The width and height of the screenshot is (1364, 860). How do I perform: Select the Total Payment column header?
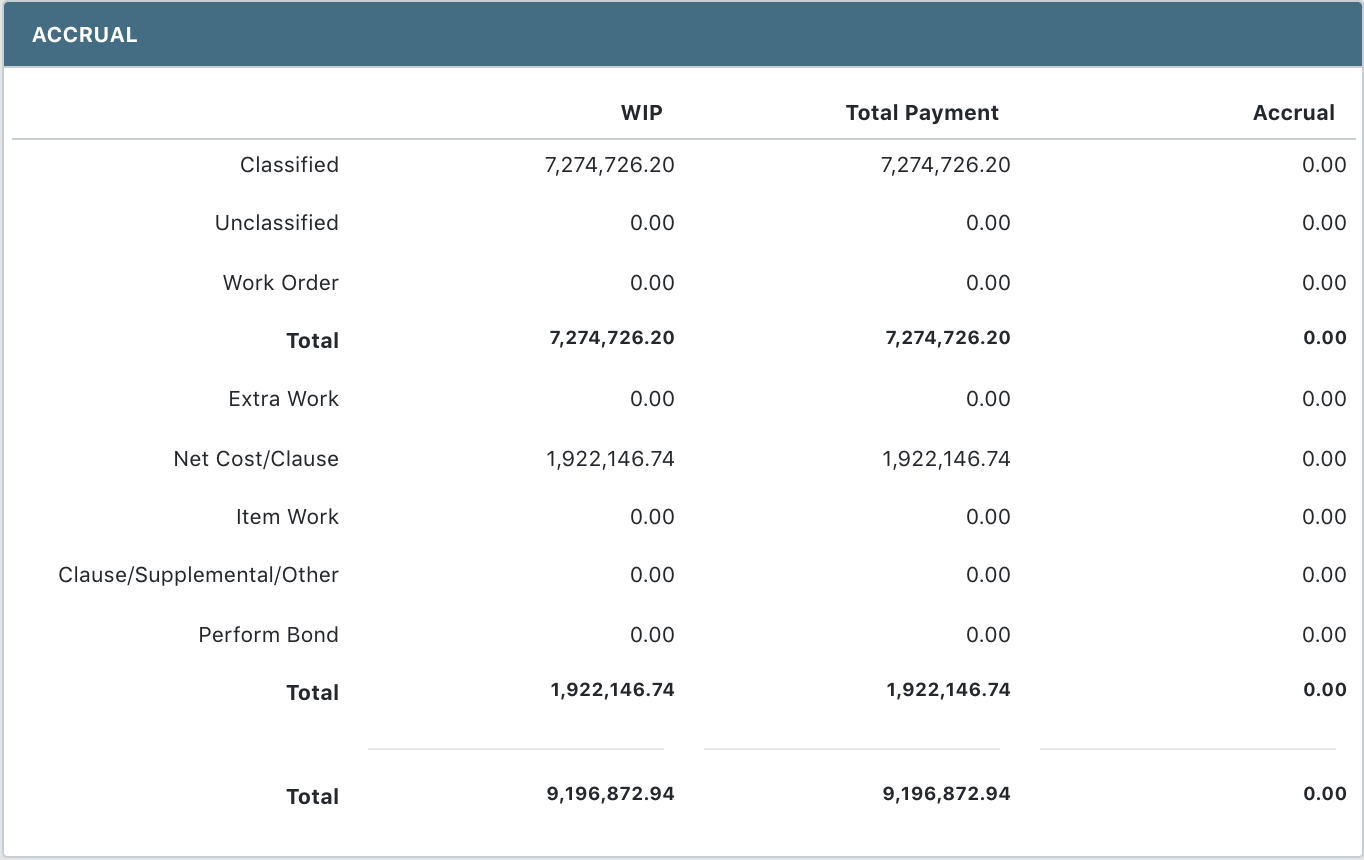click(x=922, y=113)
